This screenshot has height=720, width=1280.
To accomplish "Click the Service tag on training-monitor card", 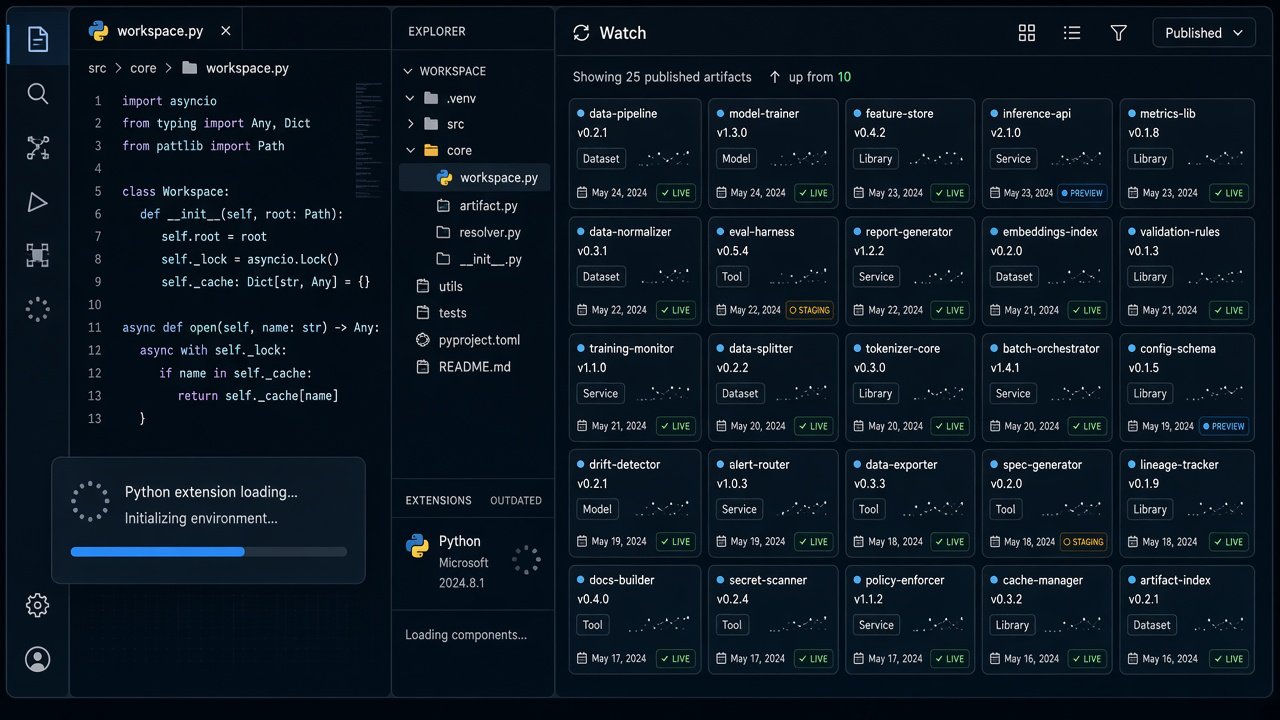I will click(600, 393).
